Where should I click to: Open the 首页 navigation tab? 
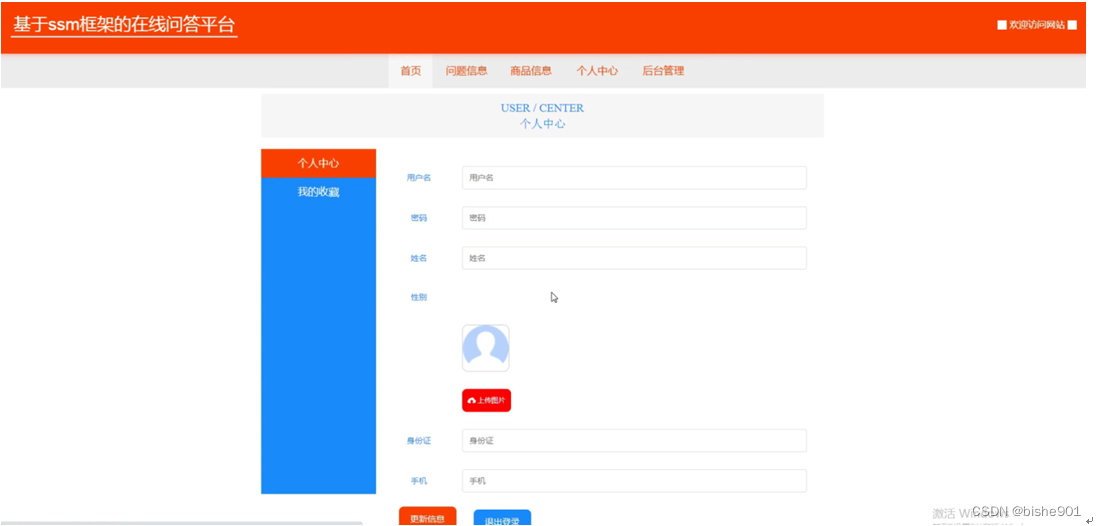point(410,71)
